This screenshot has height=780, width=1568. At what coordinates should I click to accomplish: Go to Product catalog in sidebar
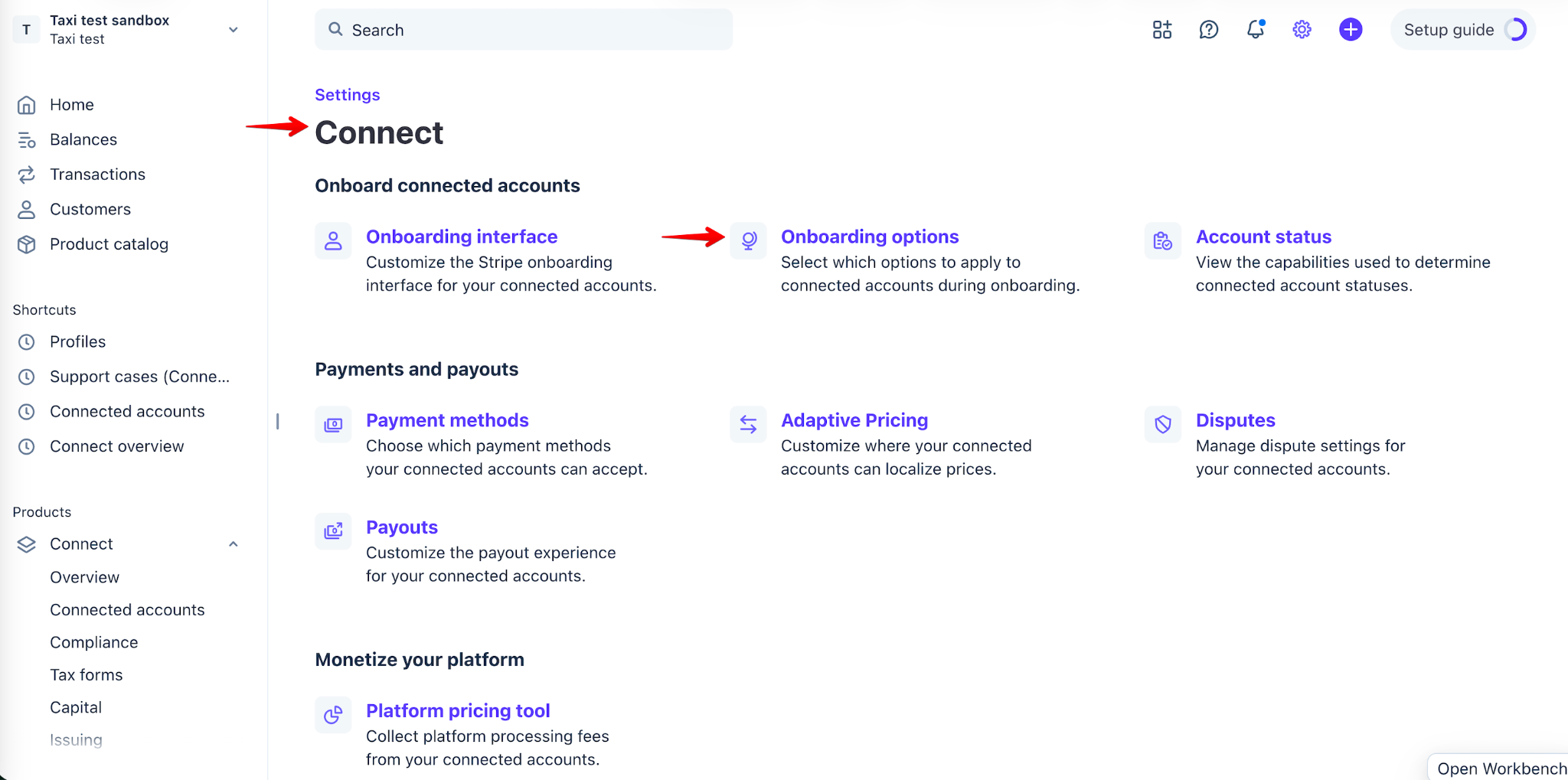click(x=109, y=244)
